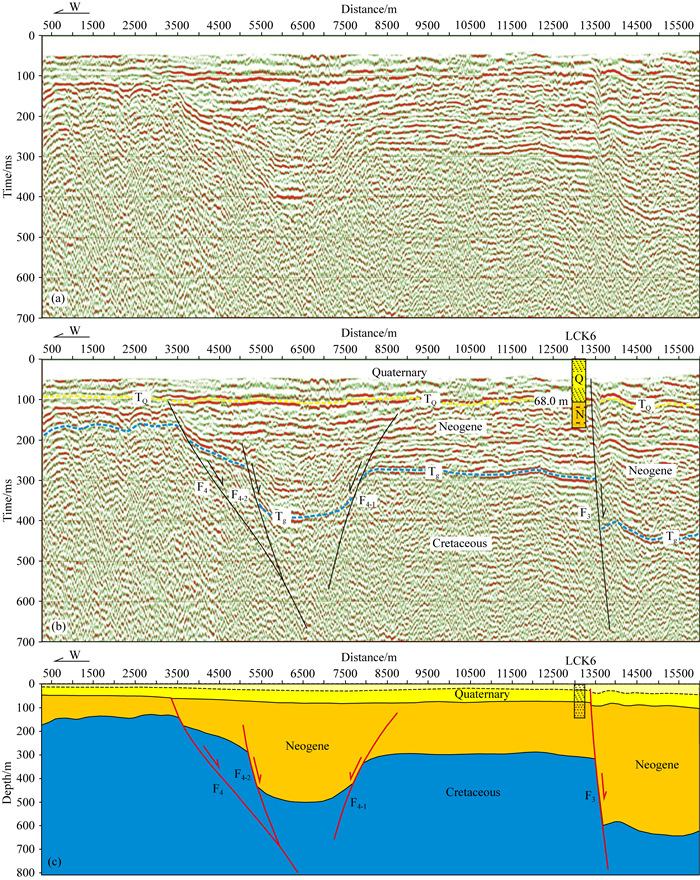Image resolution: width=700 pixels, height=880 pixels.
Task: Select the Cretaceous label in panel (b)
Action: [x=459, y=543]
